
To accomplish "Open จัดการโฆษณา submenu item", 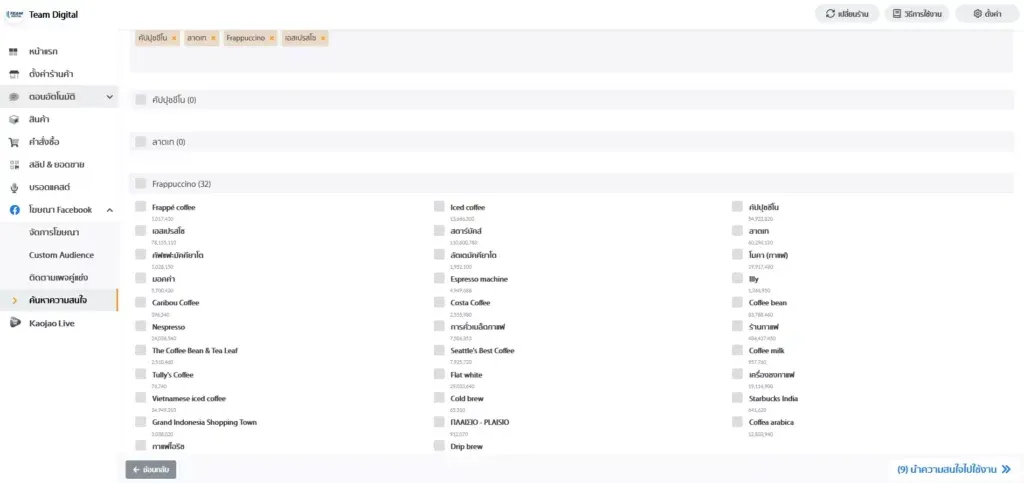I will pos(54,233).
